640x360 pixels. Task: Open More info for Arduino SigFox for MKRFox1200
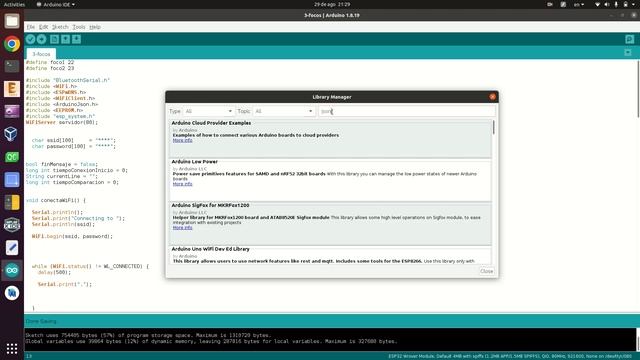tap(182, 228)
